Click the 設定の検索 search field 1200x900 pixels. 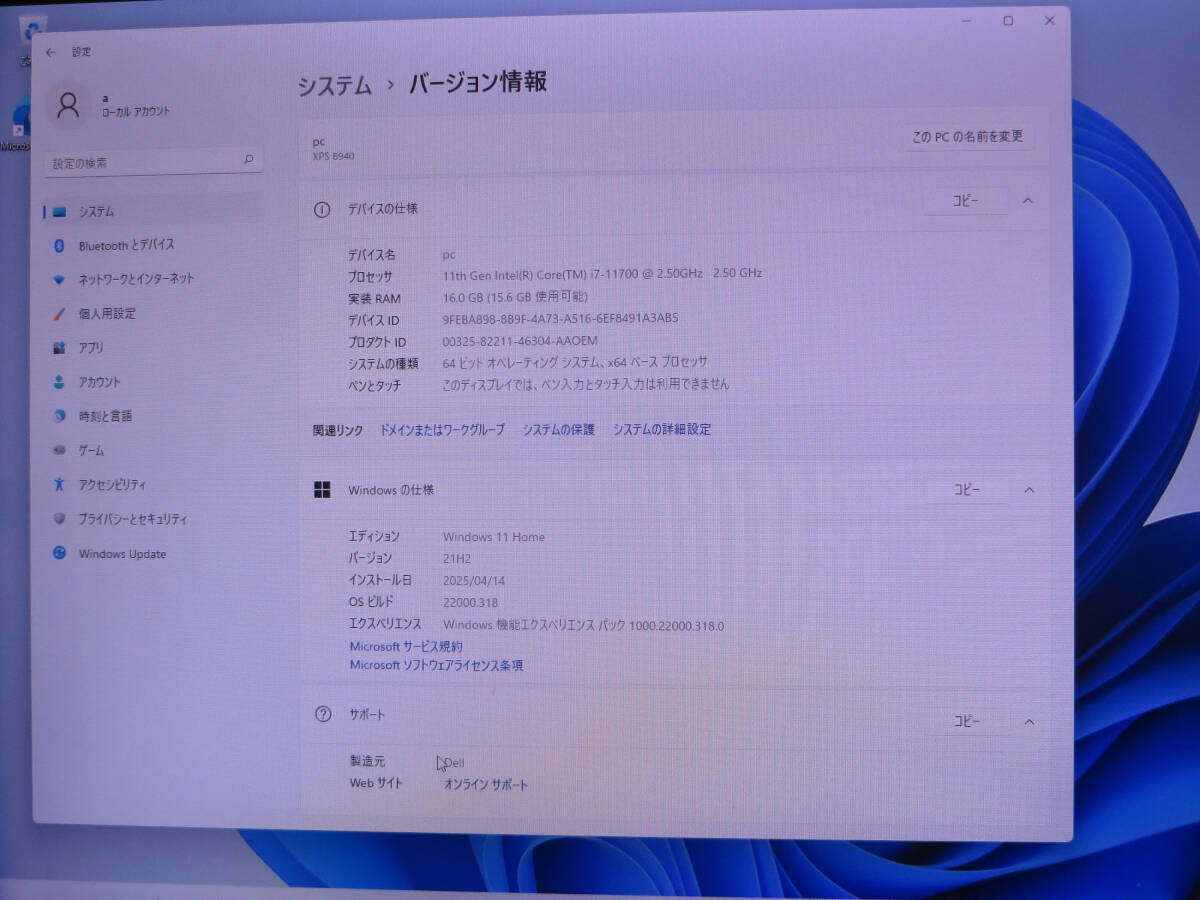(x=154, y=161)
